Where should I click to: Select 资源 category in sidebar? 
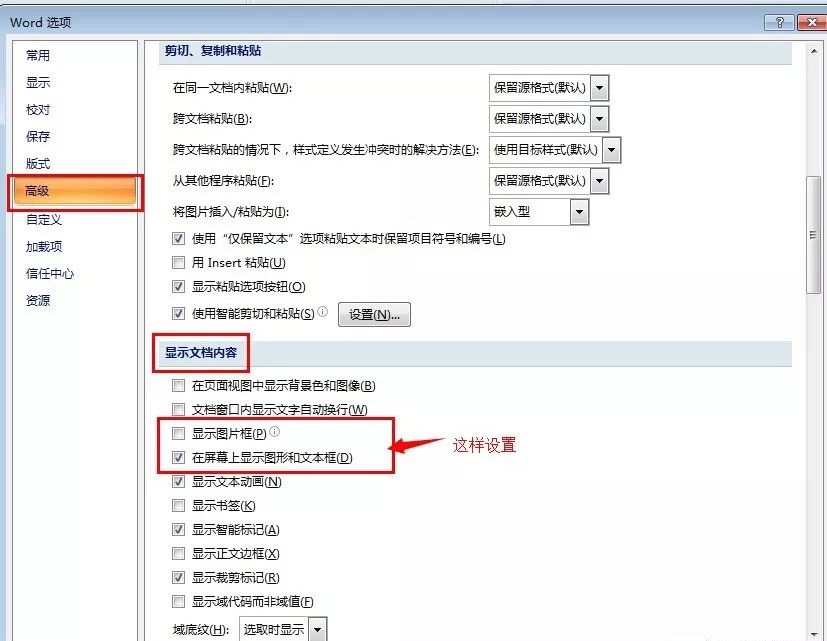38,301
